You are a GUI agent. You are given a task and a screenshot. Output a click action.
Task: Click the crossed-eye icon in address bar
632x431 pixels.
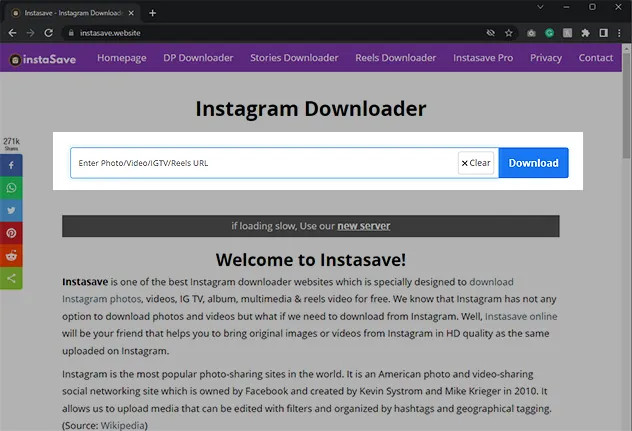[491, 33]
